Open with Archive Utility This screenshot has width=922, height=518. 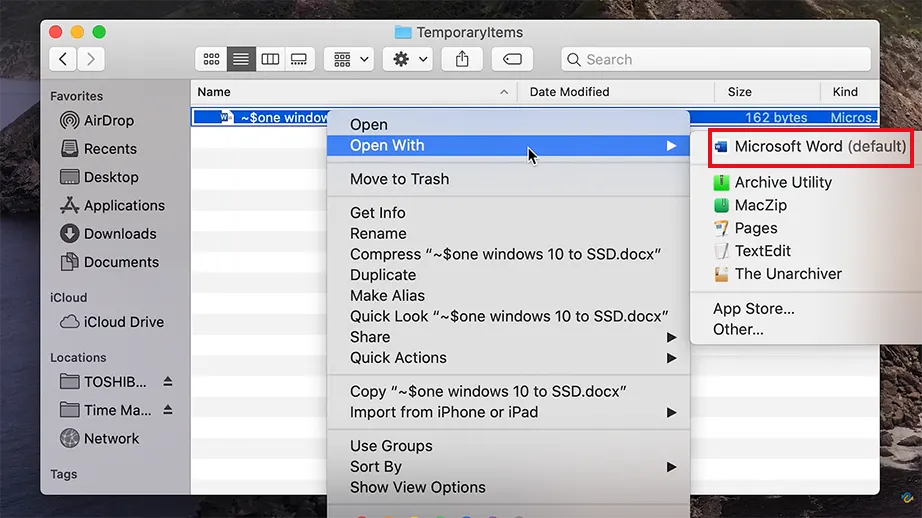coord(773,182)
